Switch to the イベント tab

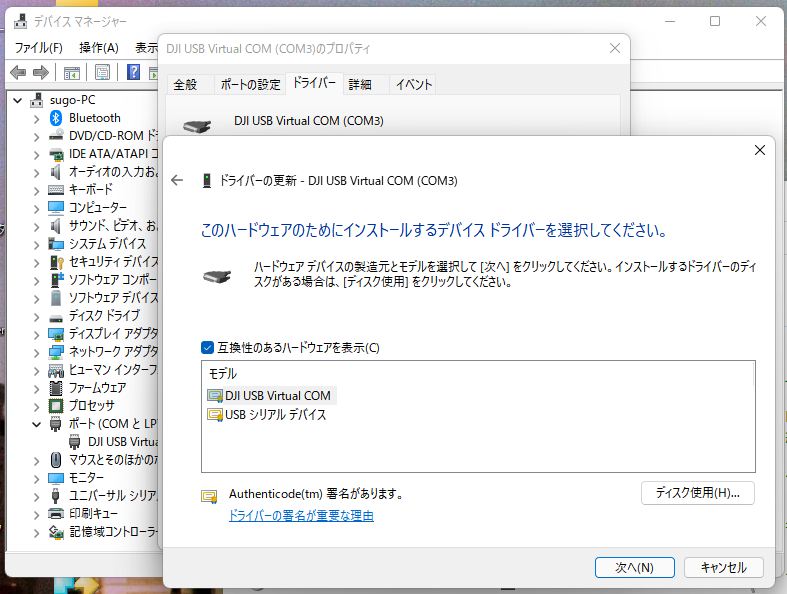click(414, 84)
